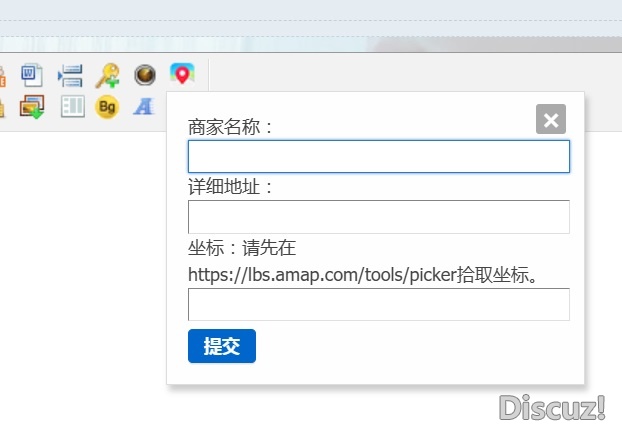Click the map pin location icon

181,74
